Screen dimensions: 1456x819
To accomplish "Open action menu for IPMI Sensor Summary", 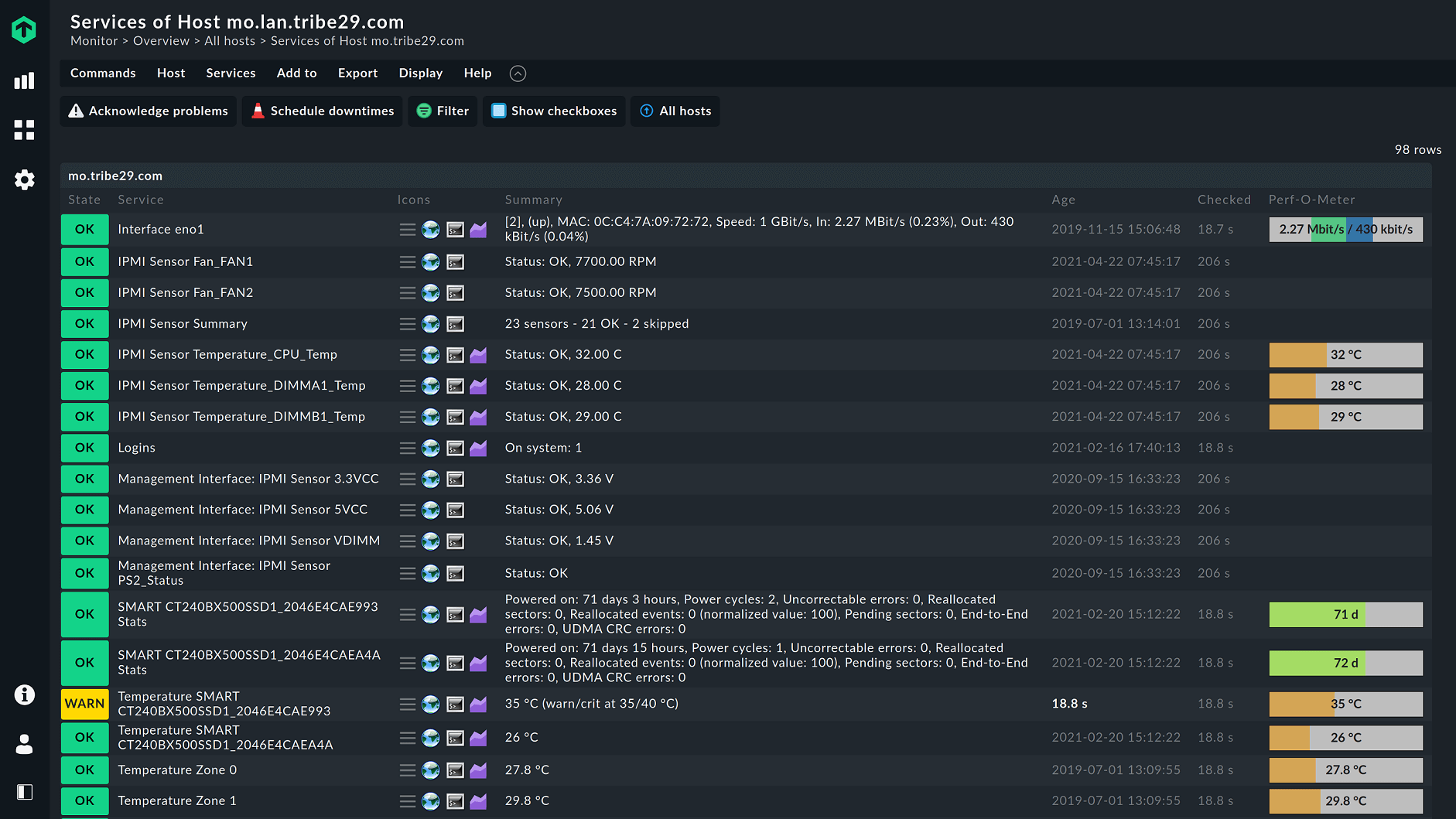I will pos(408,324).
